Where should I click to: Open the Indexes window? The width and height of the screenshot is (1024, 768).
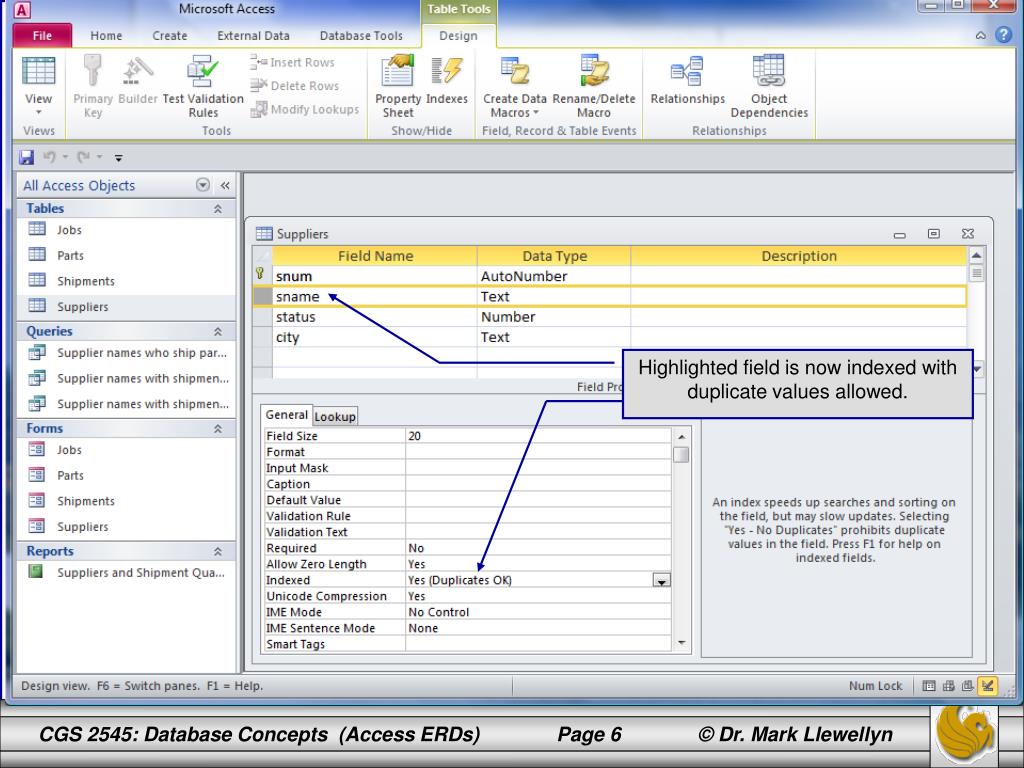click(447, 81)
